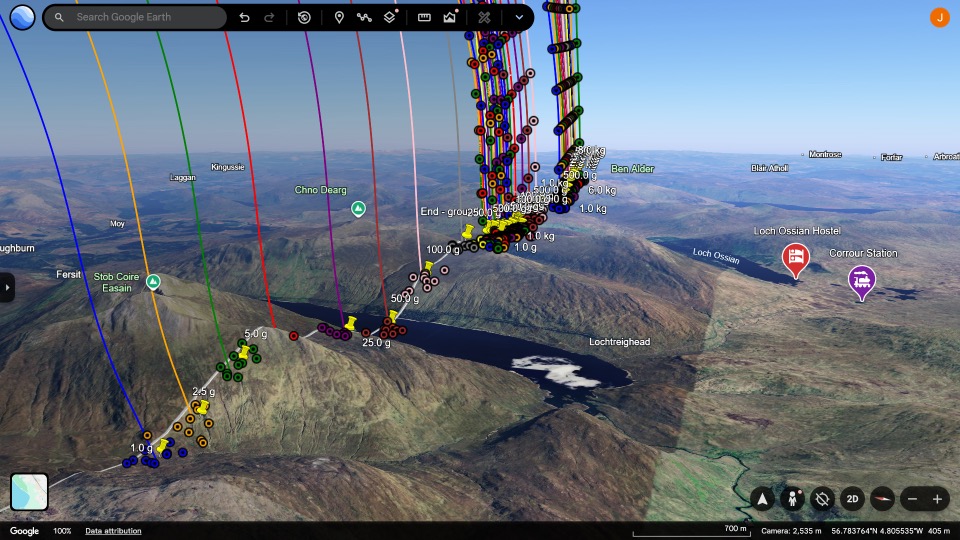Open historical imagery time tool
Screen dimensions: 960x540
pyautogui.click(x=304, y=17)
